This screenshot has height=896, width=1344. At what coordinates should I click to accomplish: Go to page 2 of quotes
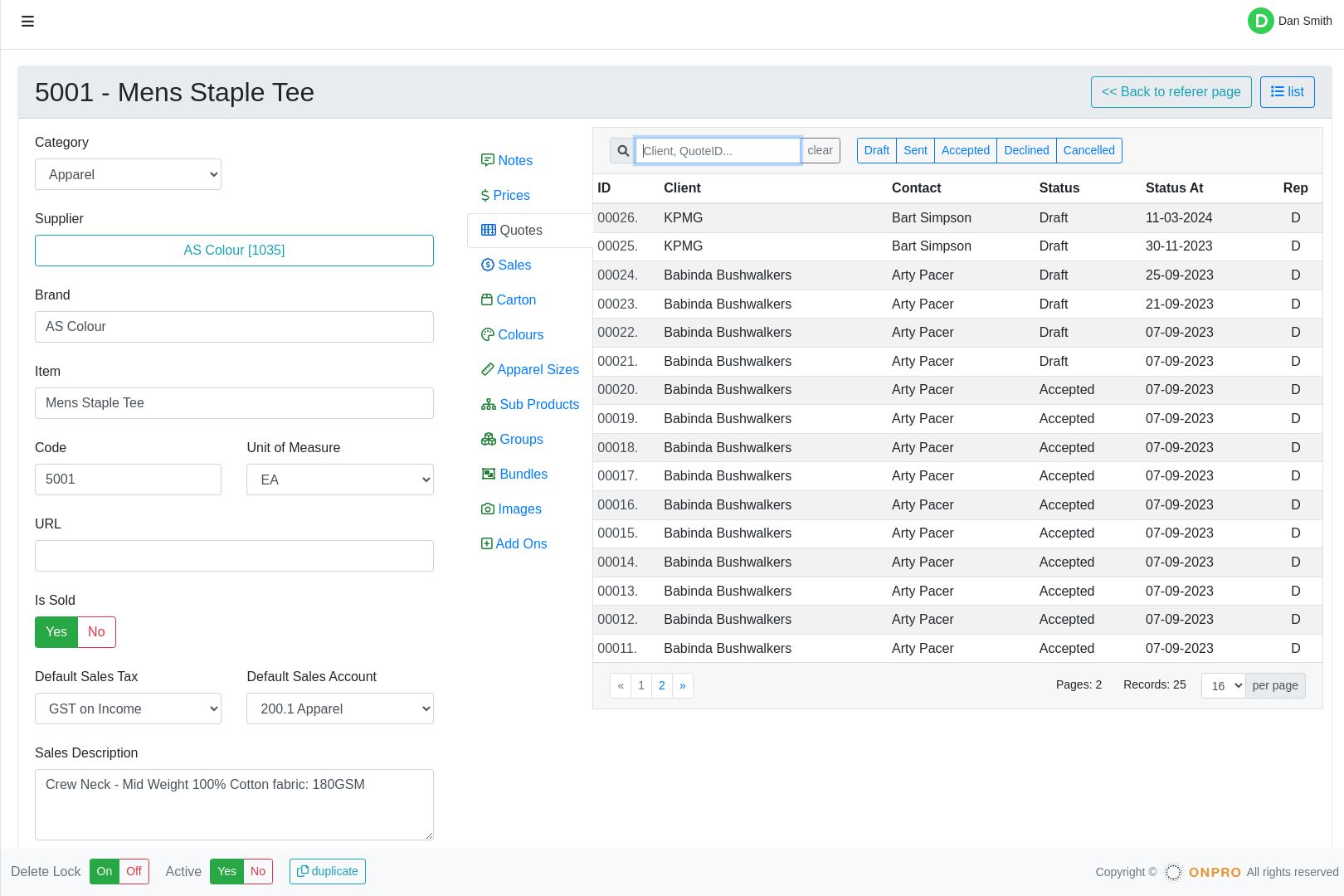[662, 685]
